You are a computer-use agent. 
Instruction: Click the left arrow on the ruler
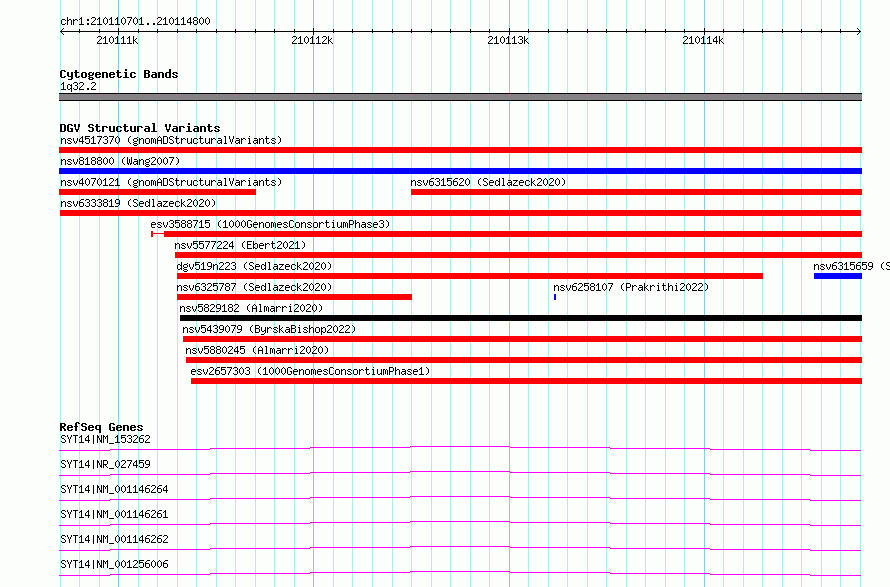point(62,31)
